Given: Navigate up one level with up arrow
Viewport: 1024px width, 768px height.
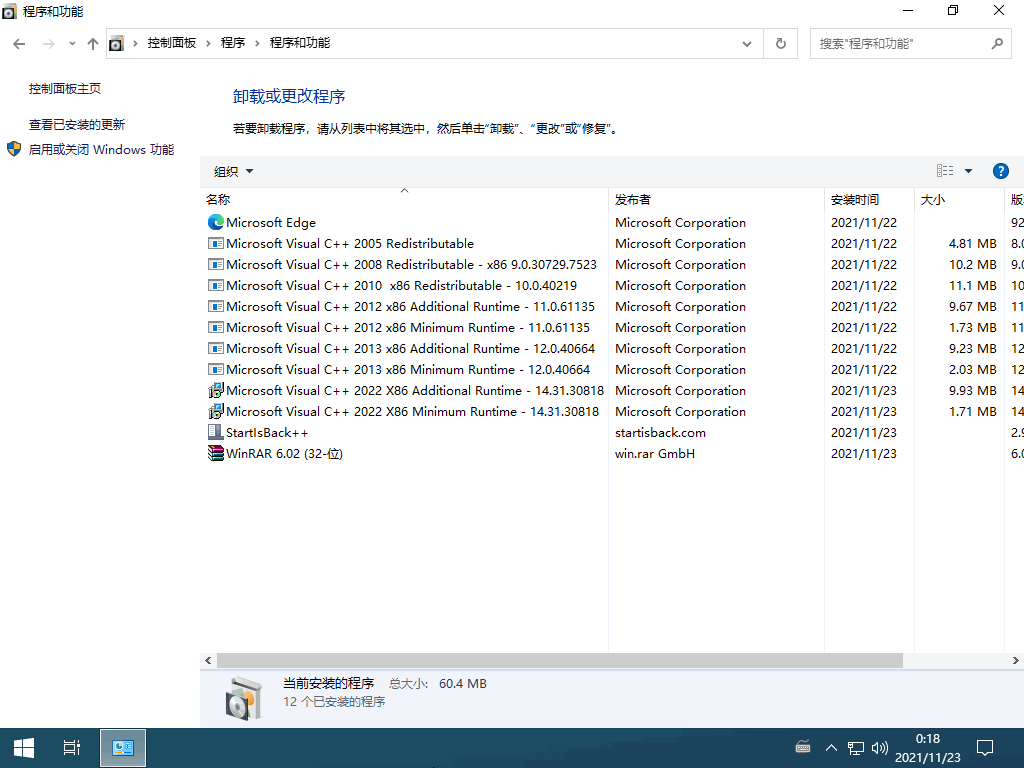Looking at the screenshot, I should (93, 44).
